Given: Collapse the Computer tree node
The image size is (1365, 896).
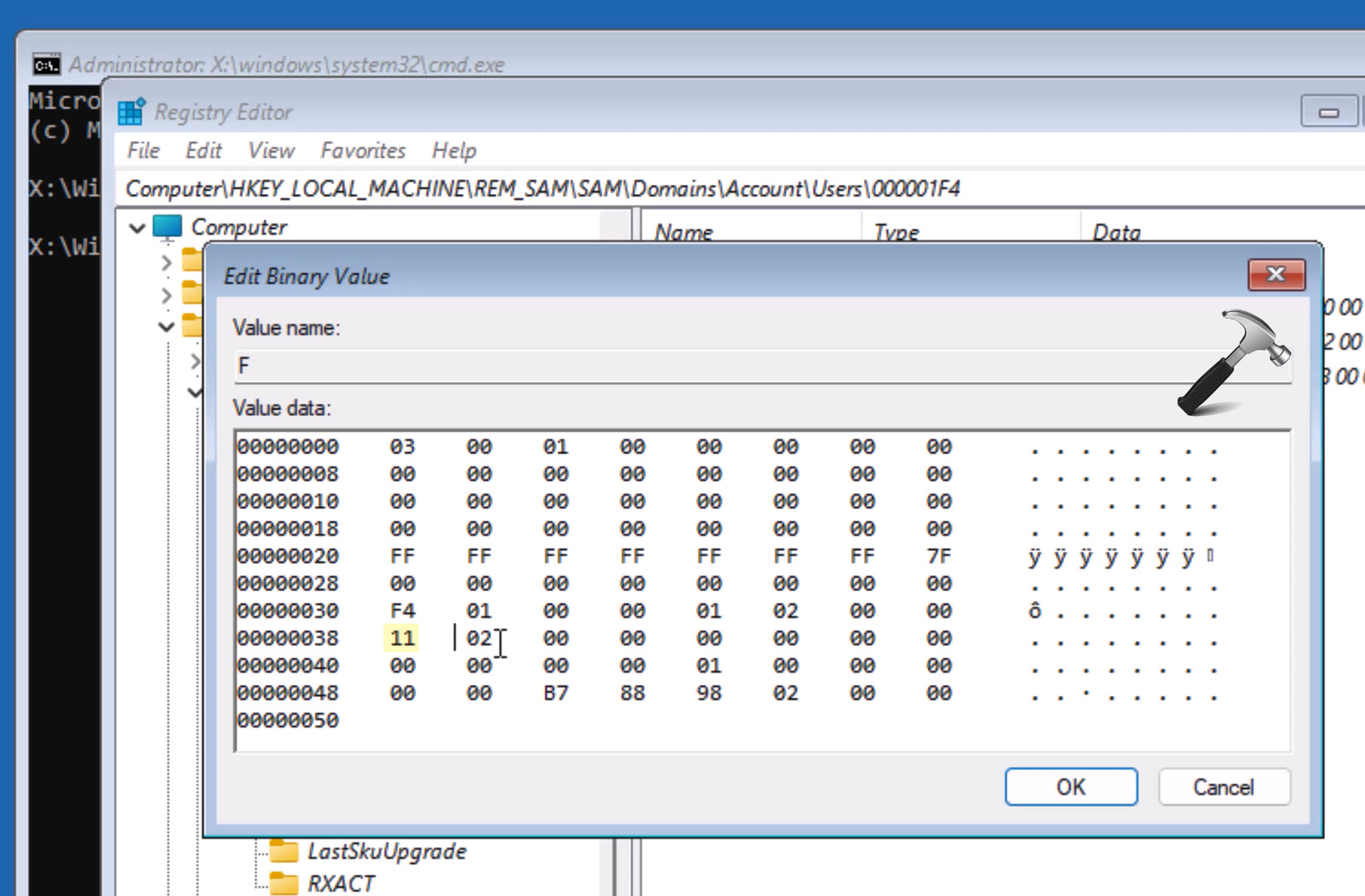Looking at the screenshot, I should click(137, 227).
